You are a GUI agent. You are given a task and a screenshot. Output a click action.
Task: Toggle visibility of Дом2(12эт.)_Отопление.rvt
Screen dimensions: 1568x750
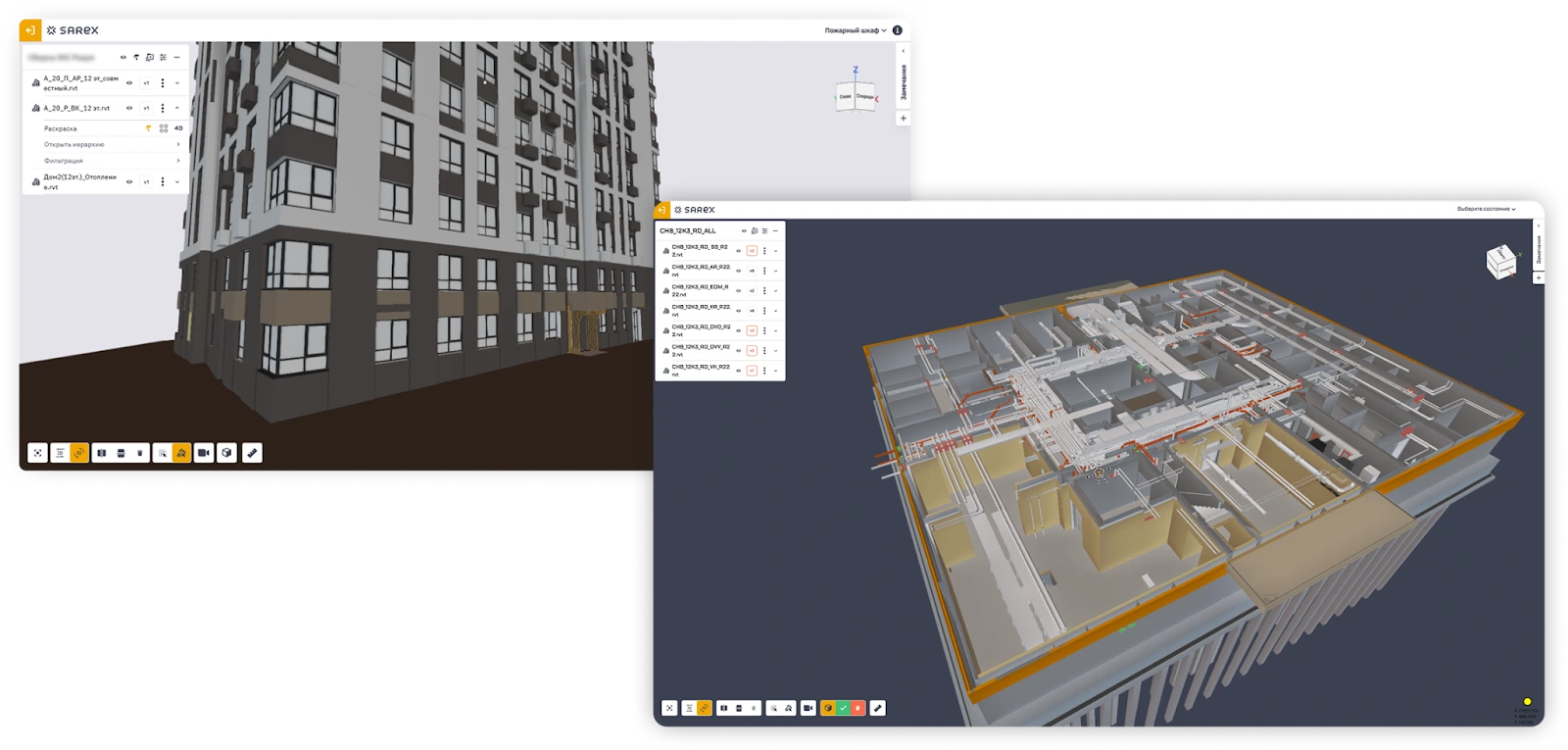coord(129,181)
